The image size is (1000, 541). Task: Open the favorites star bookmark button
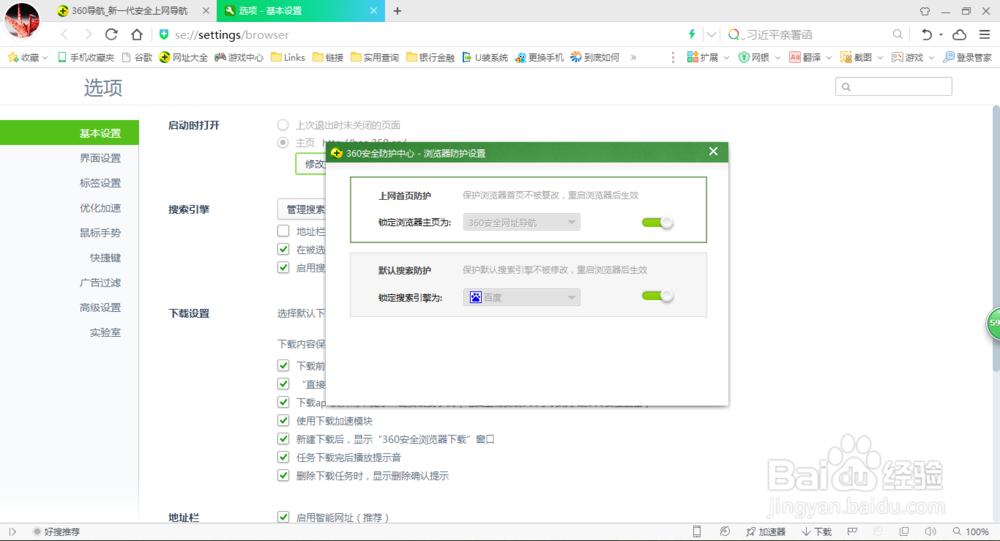[27, 57]
